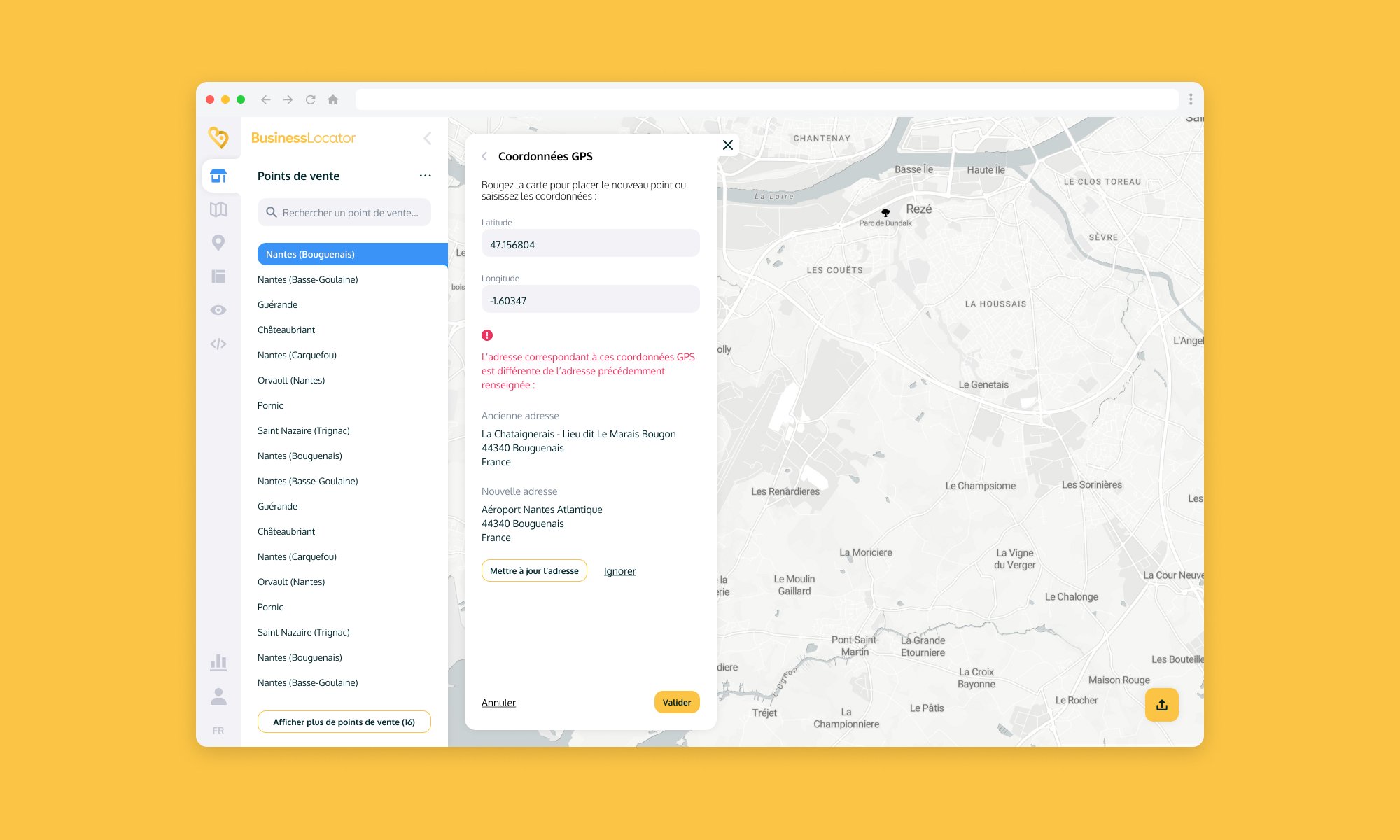The image size is (1400, 840).
Task: Click the Ancienne adresse text 'La Chataignerais - Lieu dit Le Marais Bougon'
Action: click(x=579, y=434)
